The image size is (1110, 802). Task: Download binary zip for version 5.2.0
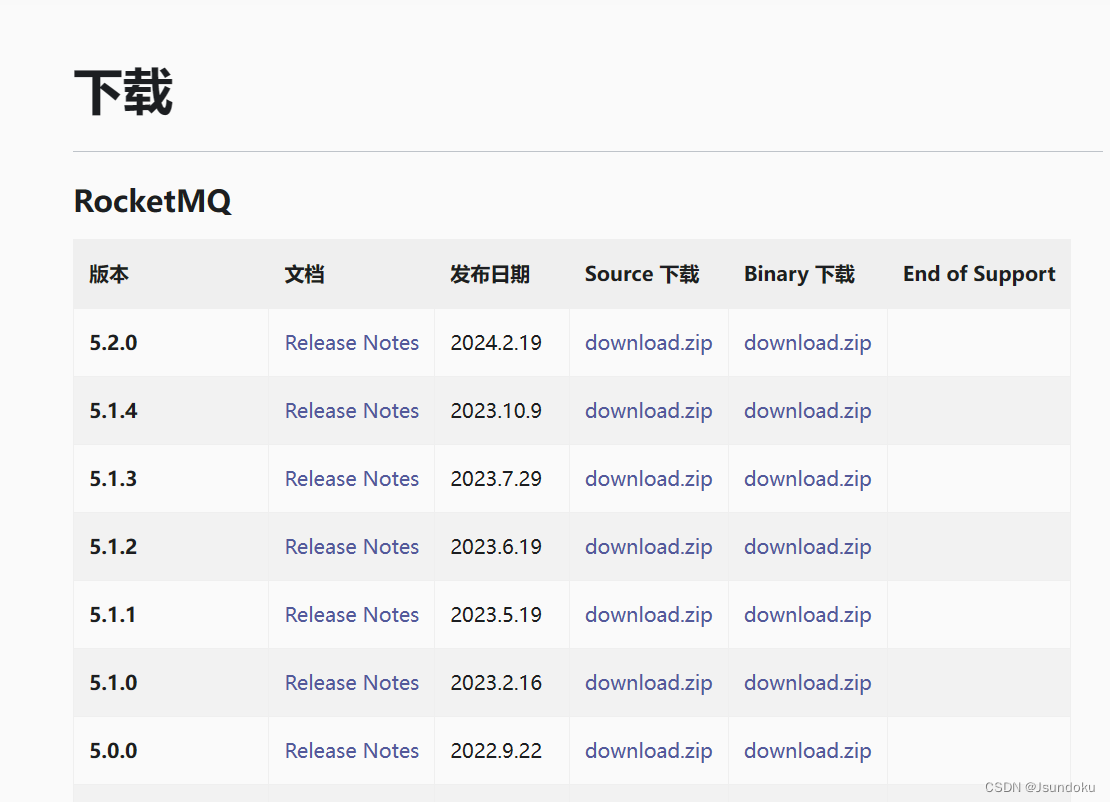point(808,343)
